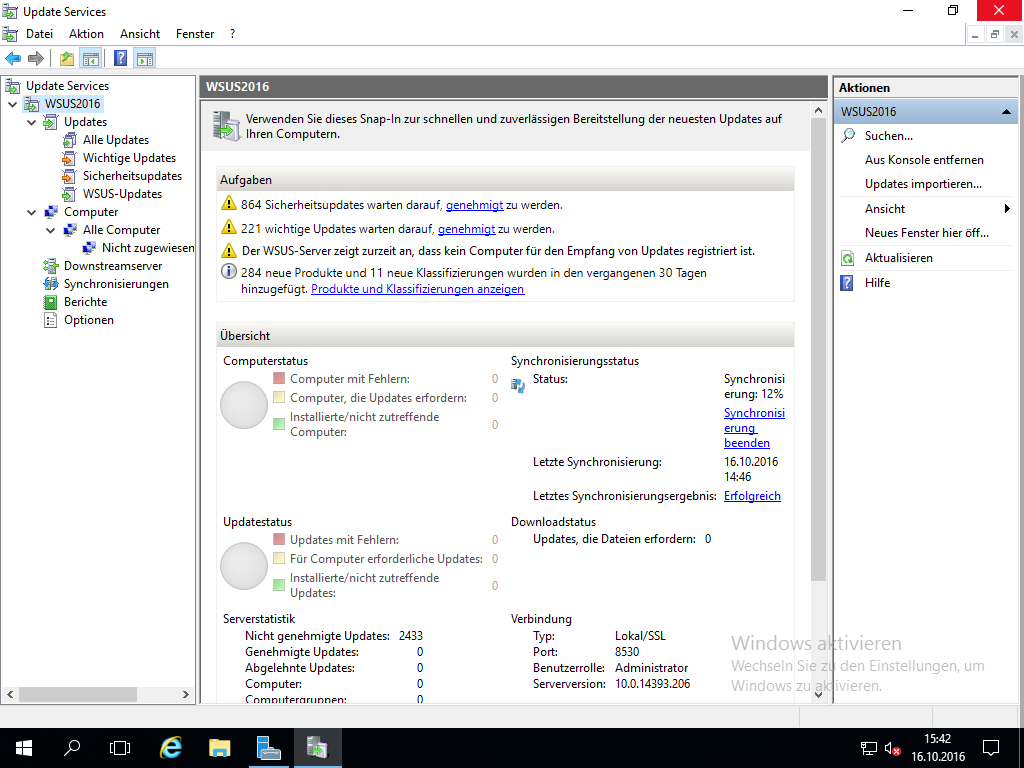Open File Explorer from taskbar
Screen dimensions: 1024x768
tap(219, 748)
